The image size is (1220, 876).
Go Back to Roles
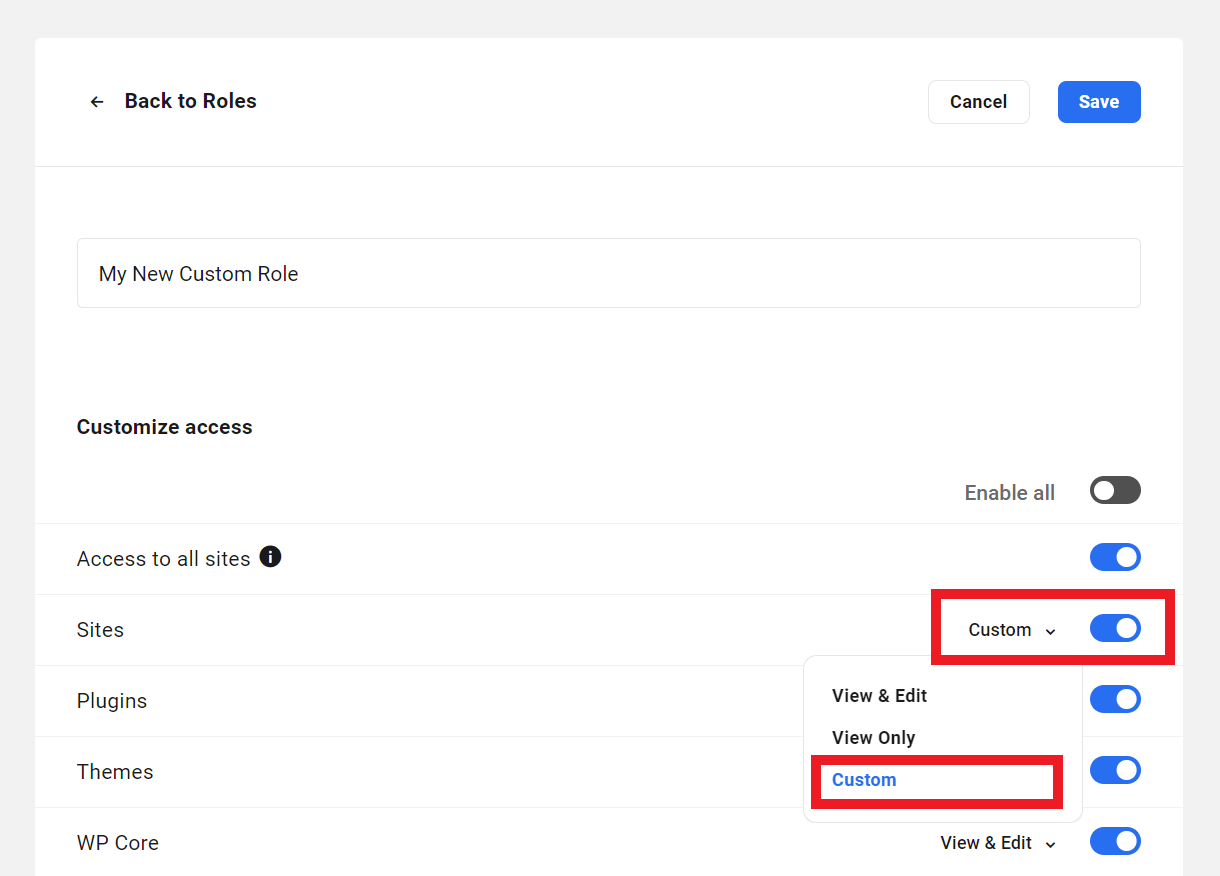click(190, 101)
